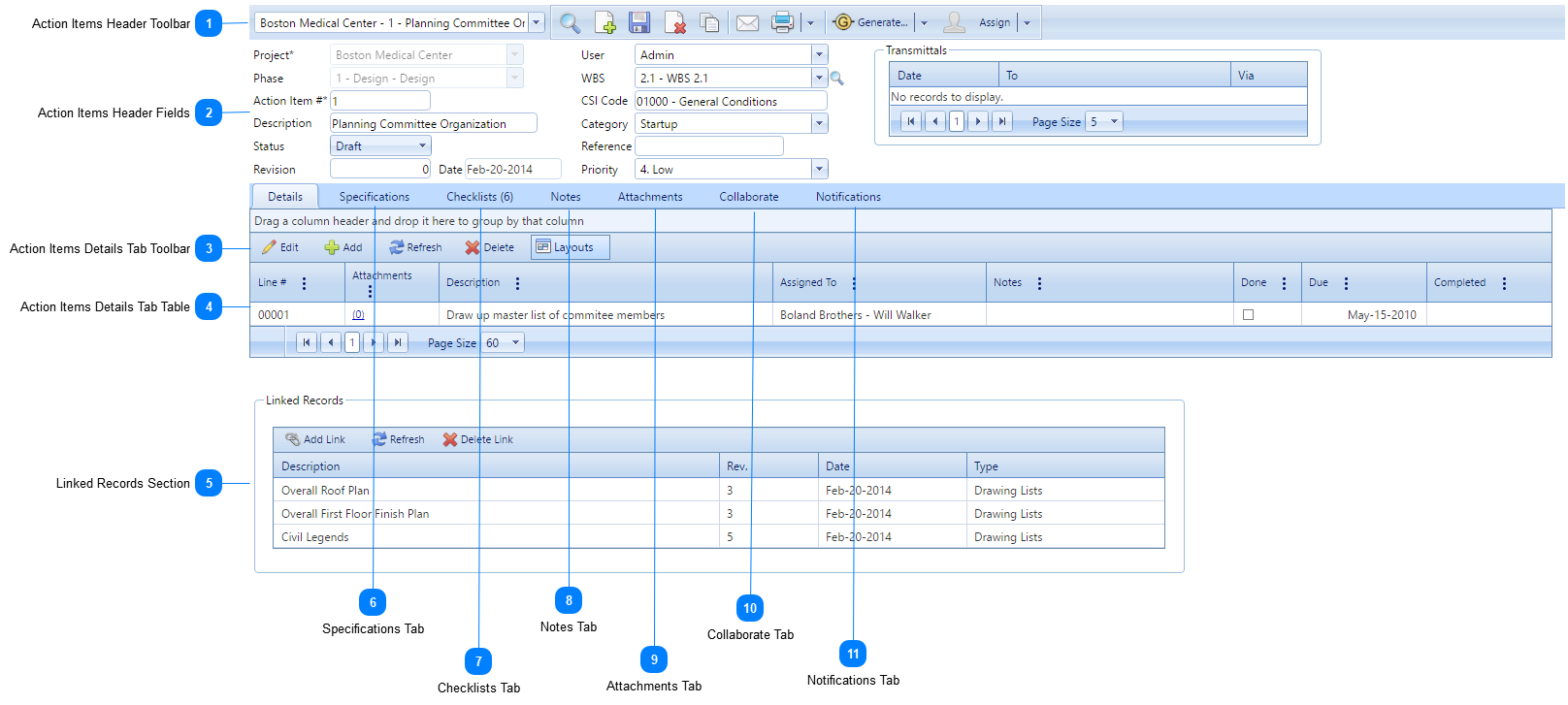Go to first page in details table pager

click(307, 342)
